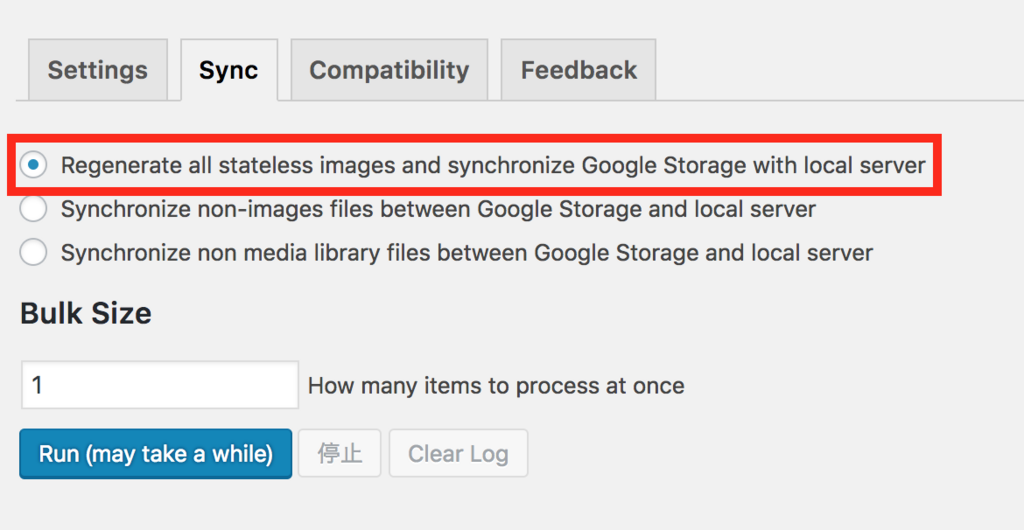Click the Bulk Size heading
Screen dimensions: 1024x530
click(x=86, y=313)
